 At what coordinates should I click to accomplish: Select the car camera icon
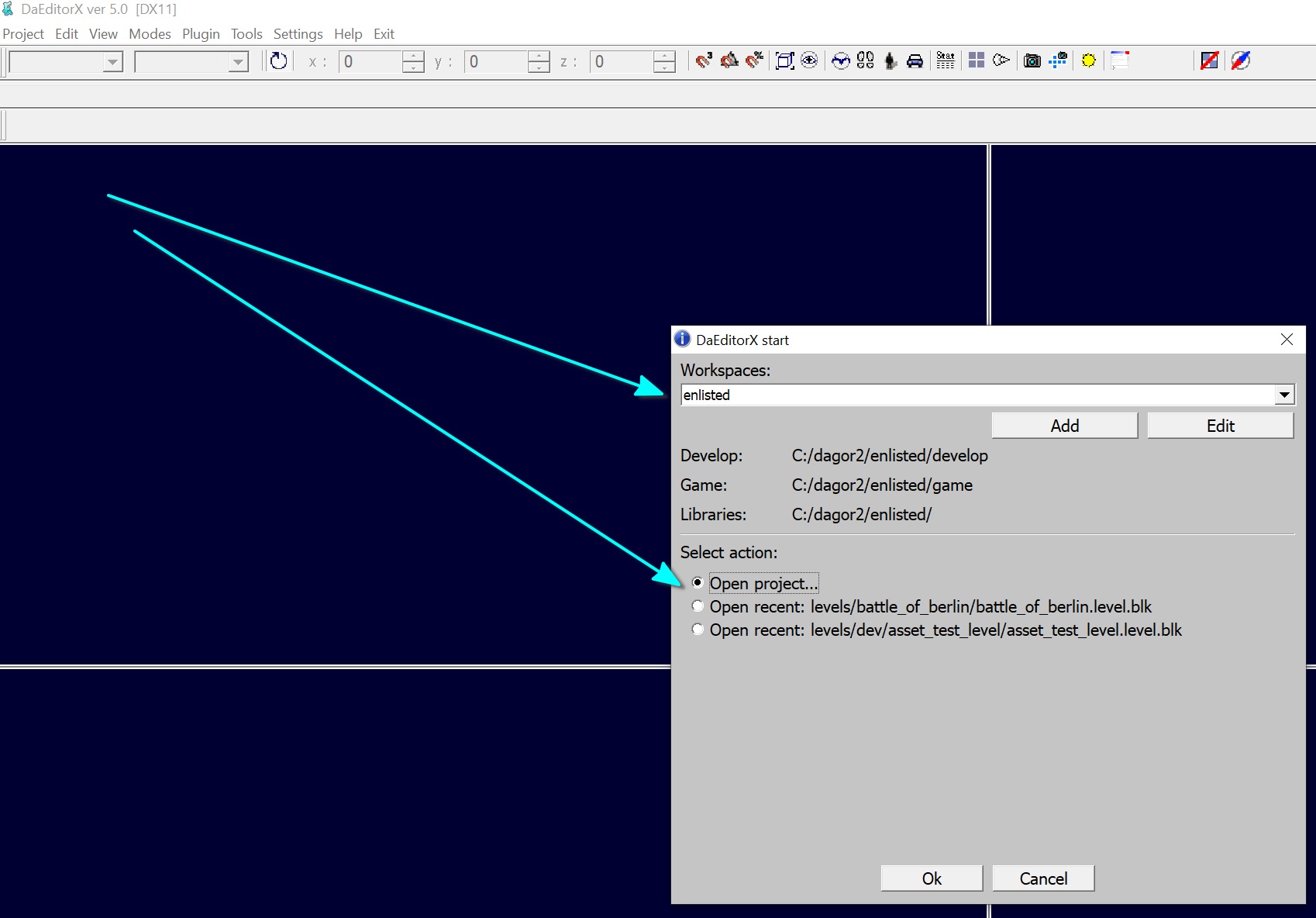915,60
